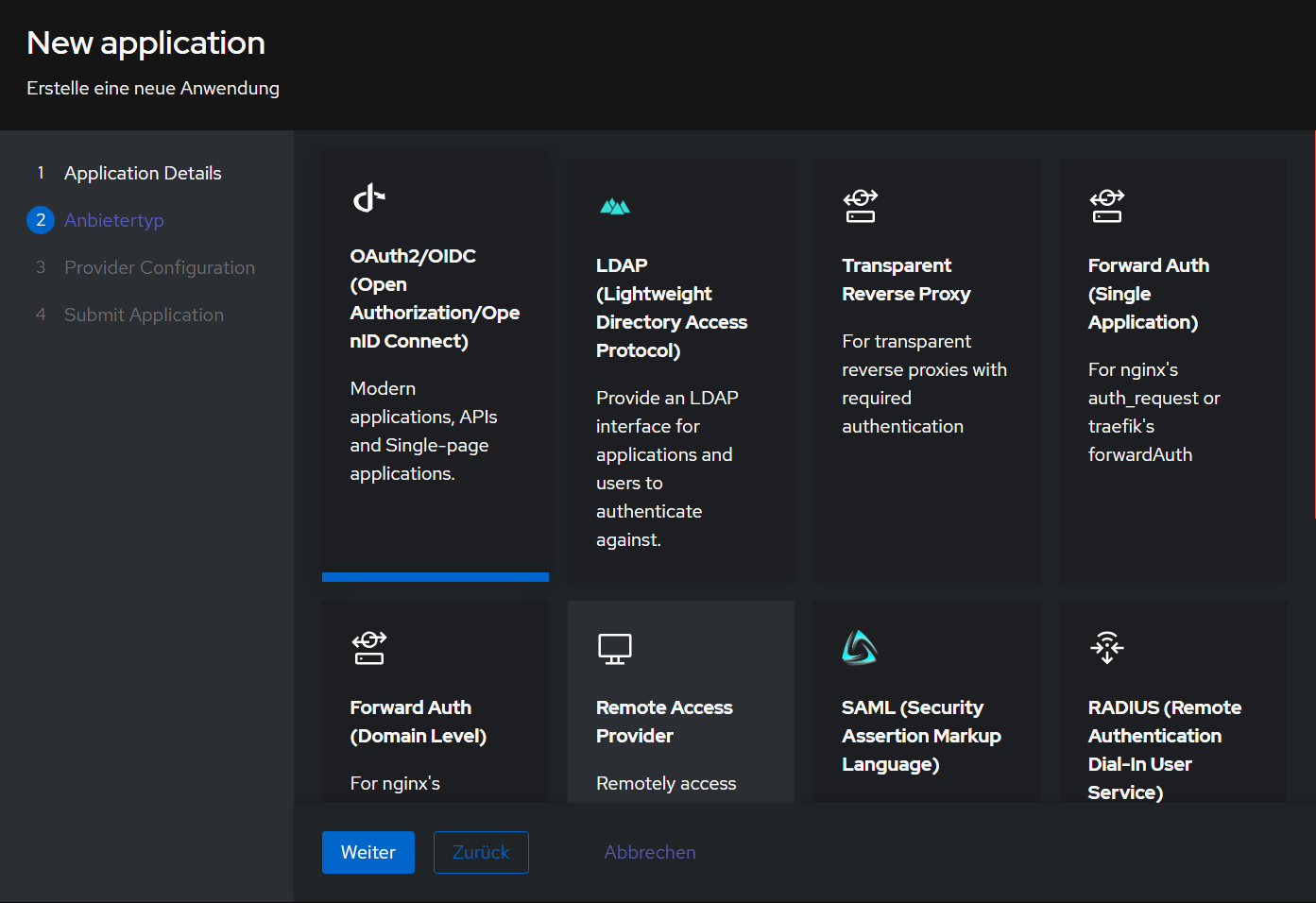Click the RADIUS provider wifi icon
Screen dimensions: 1316x903
[x=1107, y=648]
